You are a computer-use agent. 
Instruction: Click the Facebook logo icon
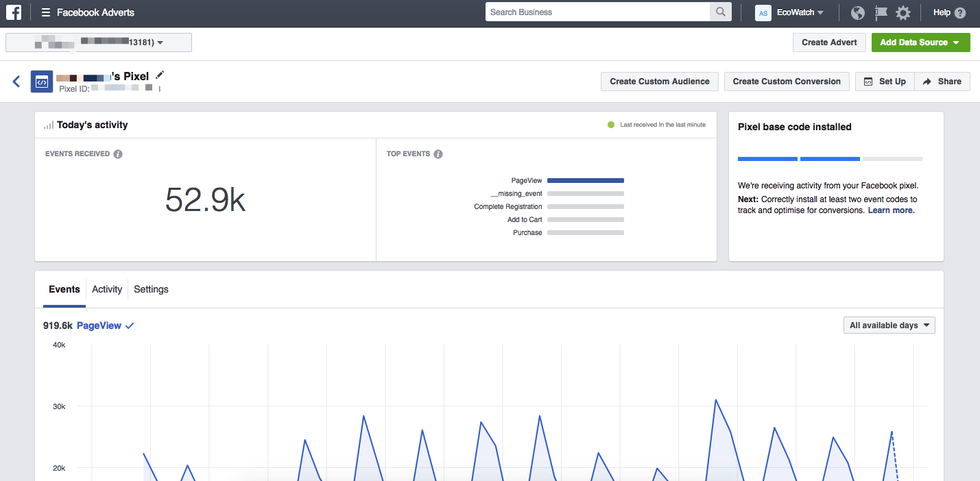[x=15, y=13]
